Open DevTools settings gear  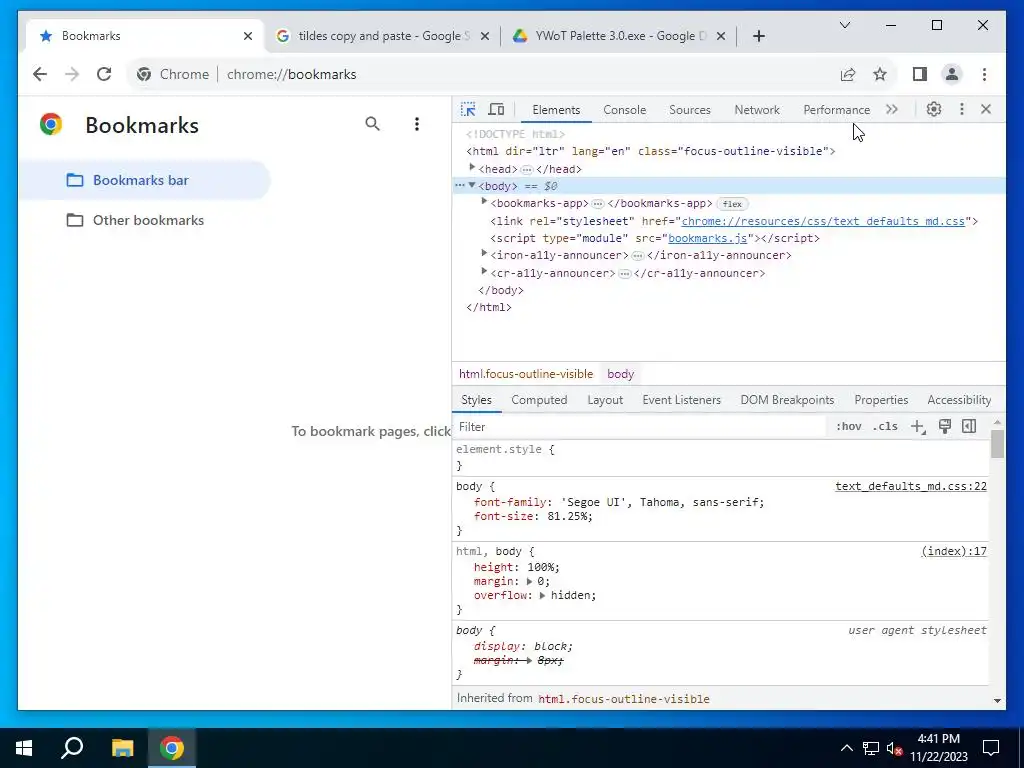(x=934, y=109)
